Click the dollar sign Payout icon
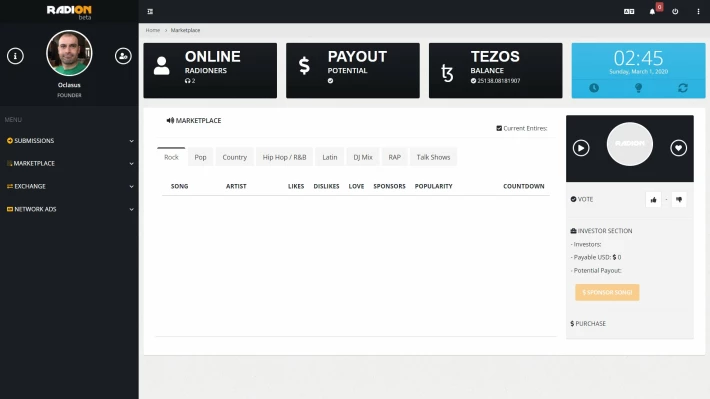The image size is (710, 399). [x=304, y=66]
